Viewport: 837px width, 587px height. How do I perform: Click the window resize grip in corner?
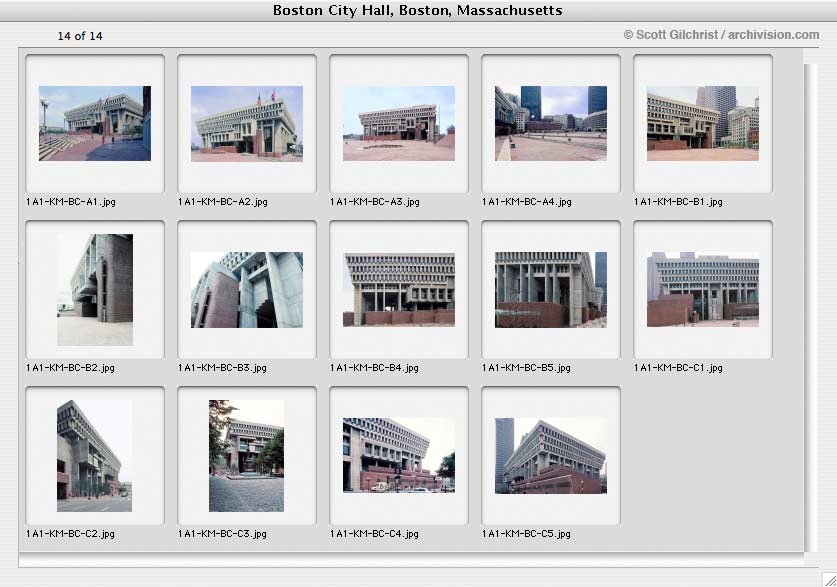[x=829, y=579]
